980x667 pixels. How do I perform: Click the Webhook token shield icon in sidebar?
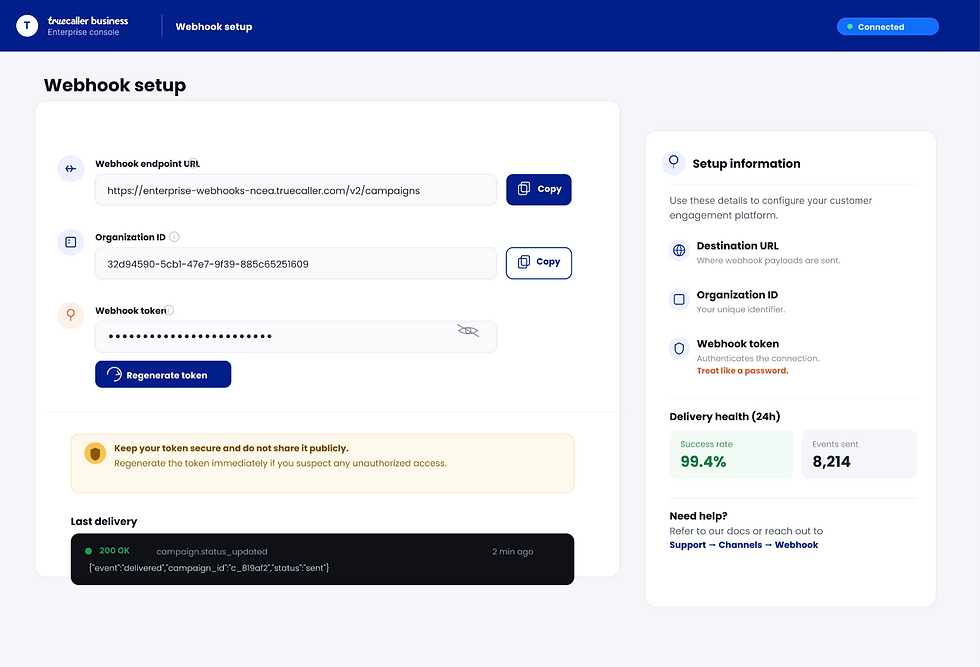coord(679,348)
